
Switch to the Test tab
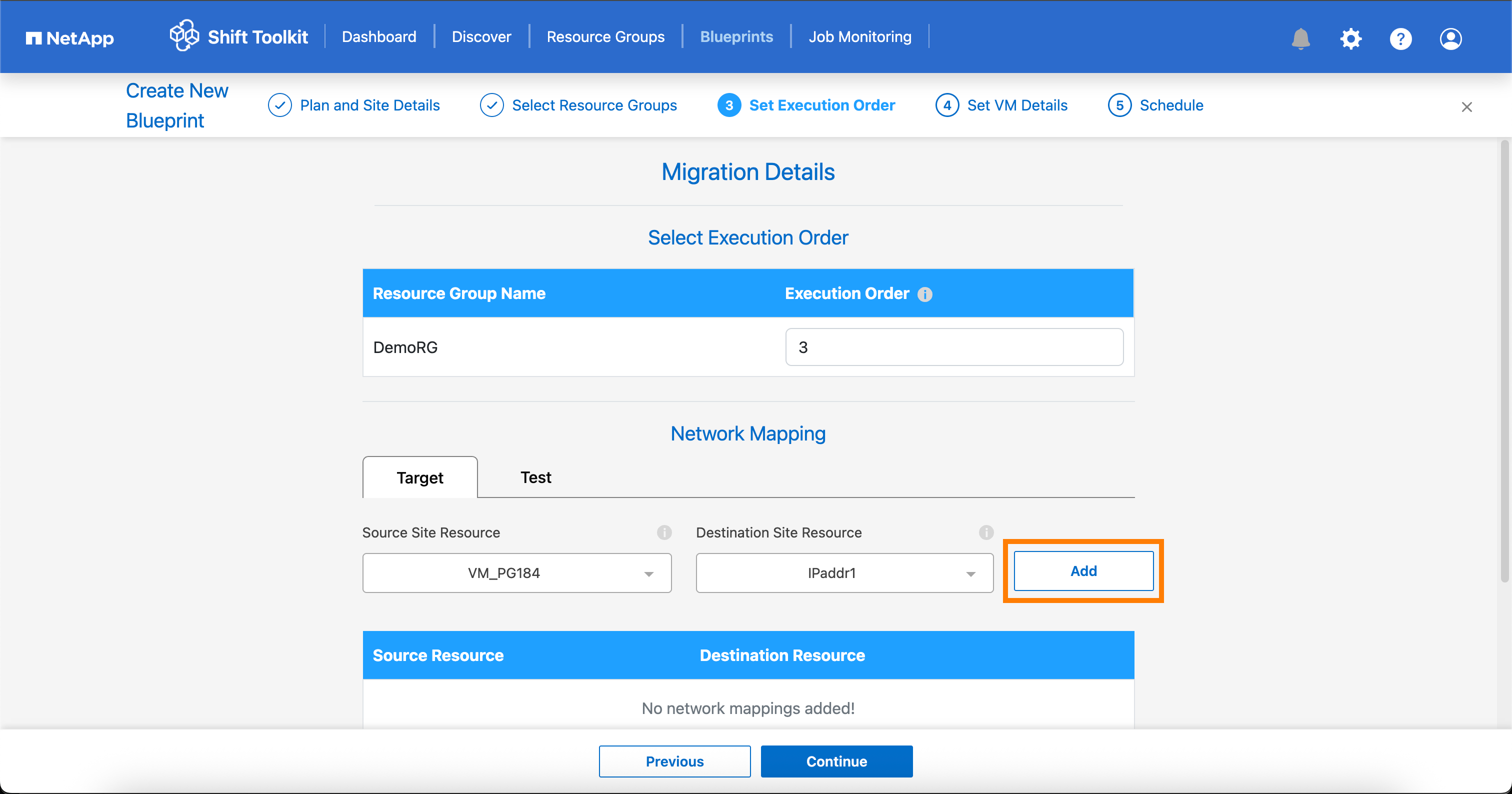tap(536, 477)
